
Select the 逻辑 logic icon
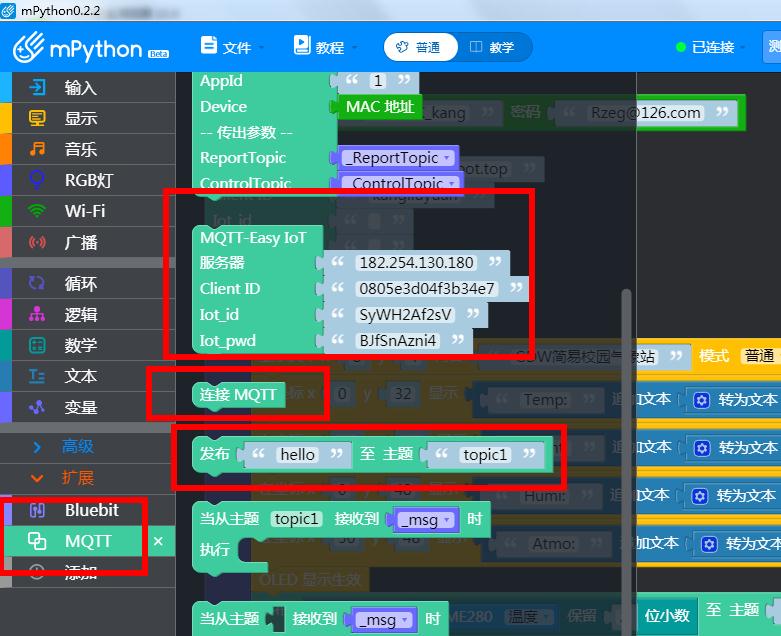(37, 314)
